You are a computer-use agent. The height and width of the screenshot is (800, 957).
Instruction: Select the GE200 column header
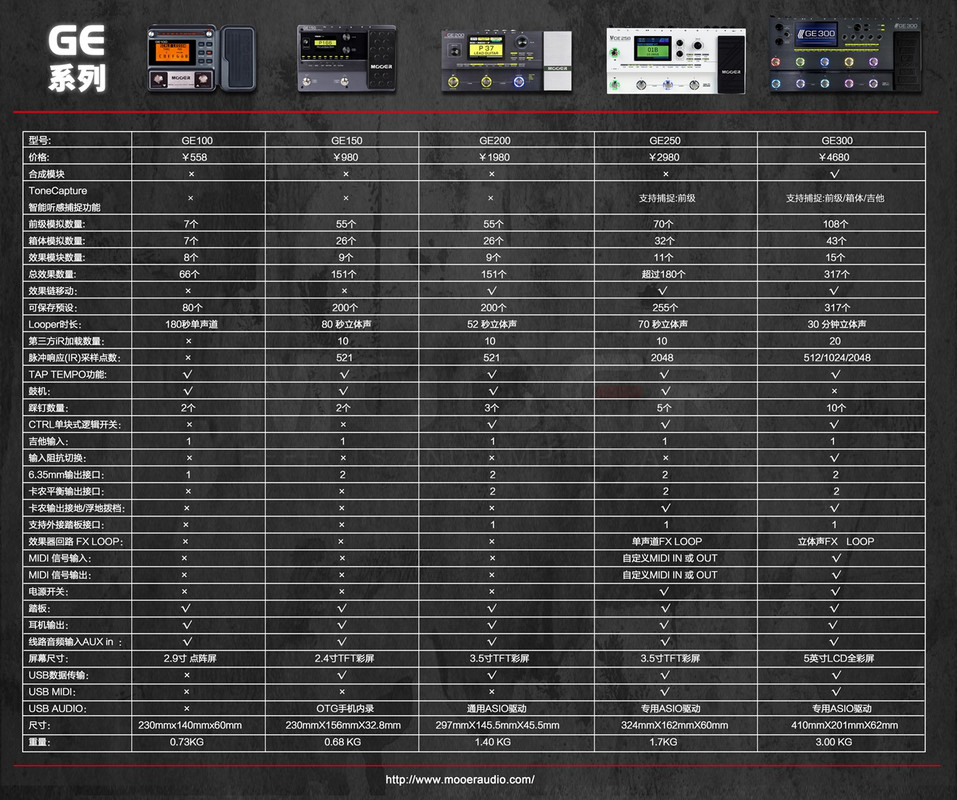[x=494, y=140]
